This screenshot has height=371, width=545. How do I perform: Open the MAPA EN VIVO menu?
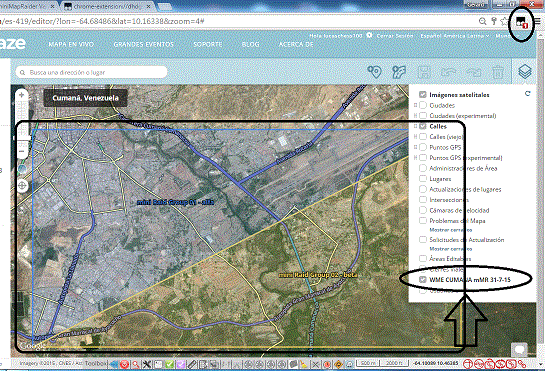pyautogui.click(x=71, y=45)
